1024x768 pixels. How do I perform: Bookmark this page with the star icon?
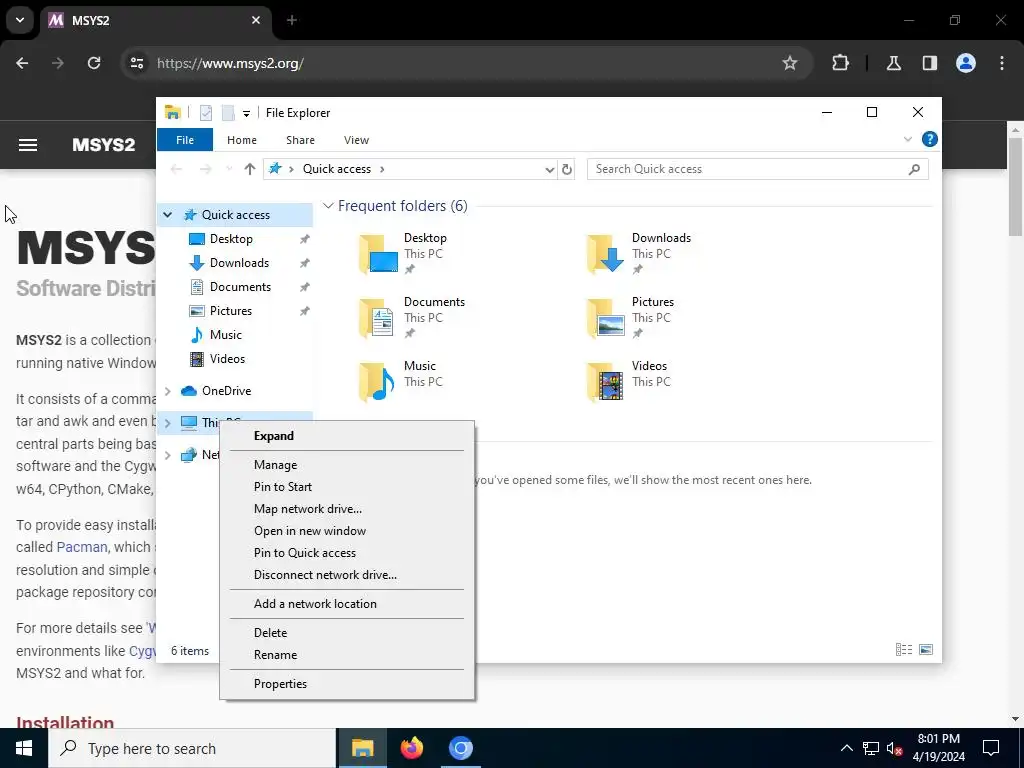(x=790, y=63)
